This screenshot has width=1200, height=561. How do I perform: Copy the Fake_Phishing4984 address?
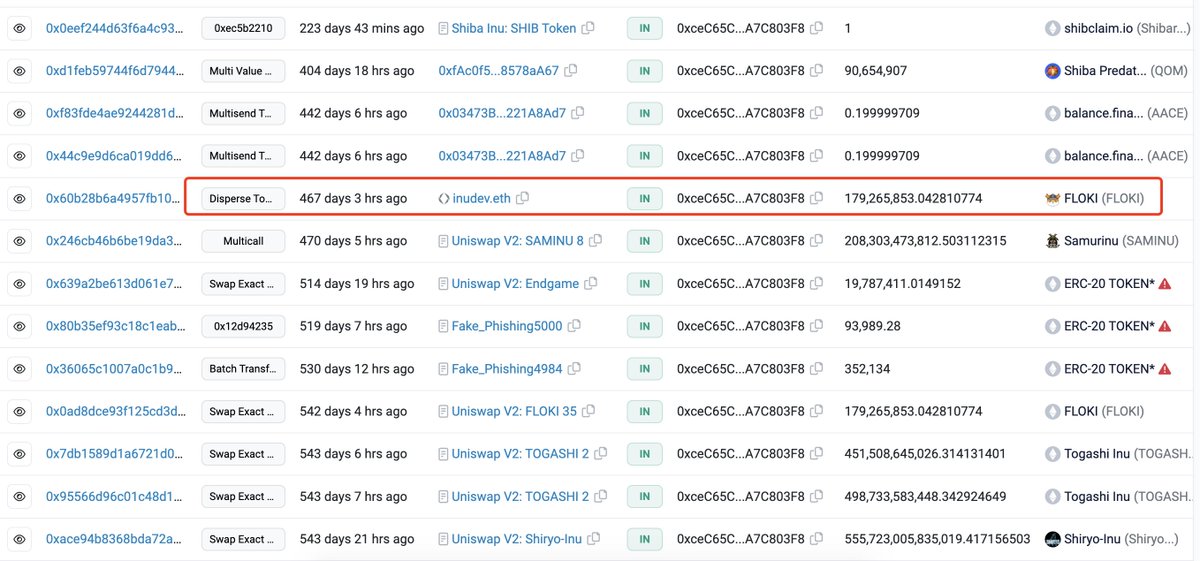point(575,369)
